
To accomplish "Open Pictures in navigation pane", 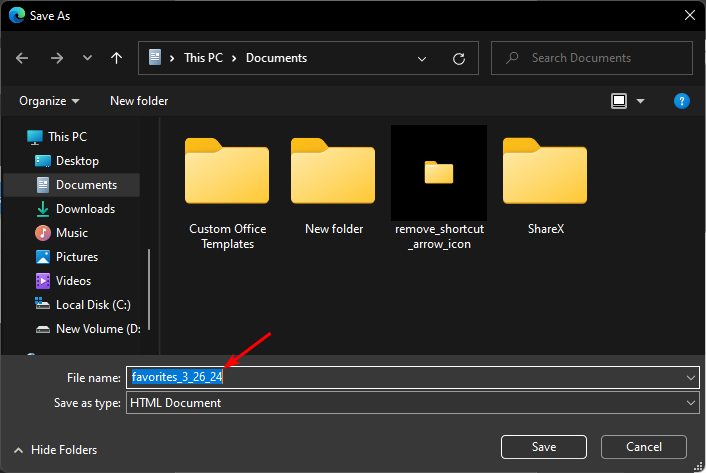I will [x=77, y=257].
